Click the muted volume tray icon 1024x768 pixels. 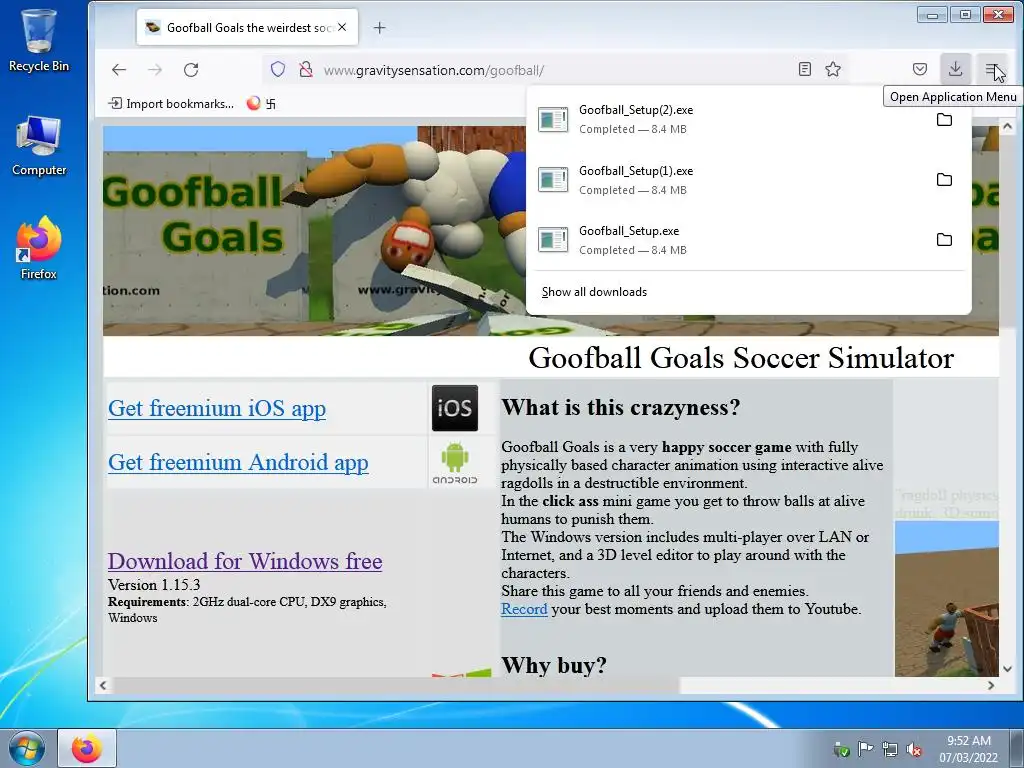click(914, 750)
